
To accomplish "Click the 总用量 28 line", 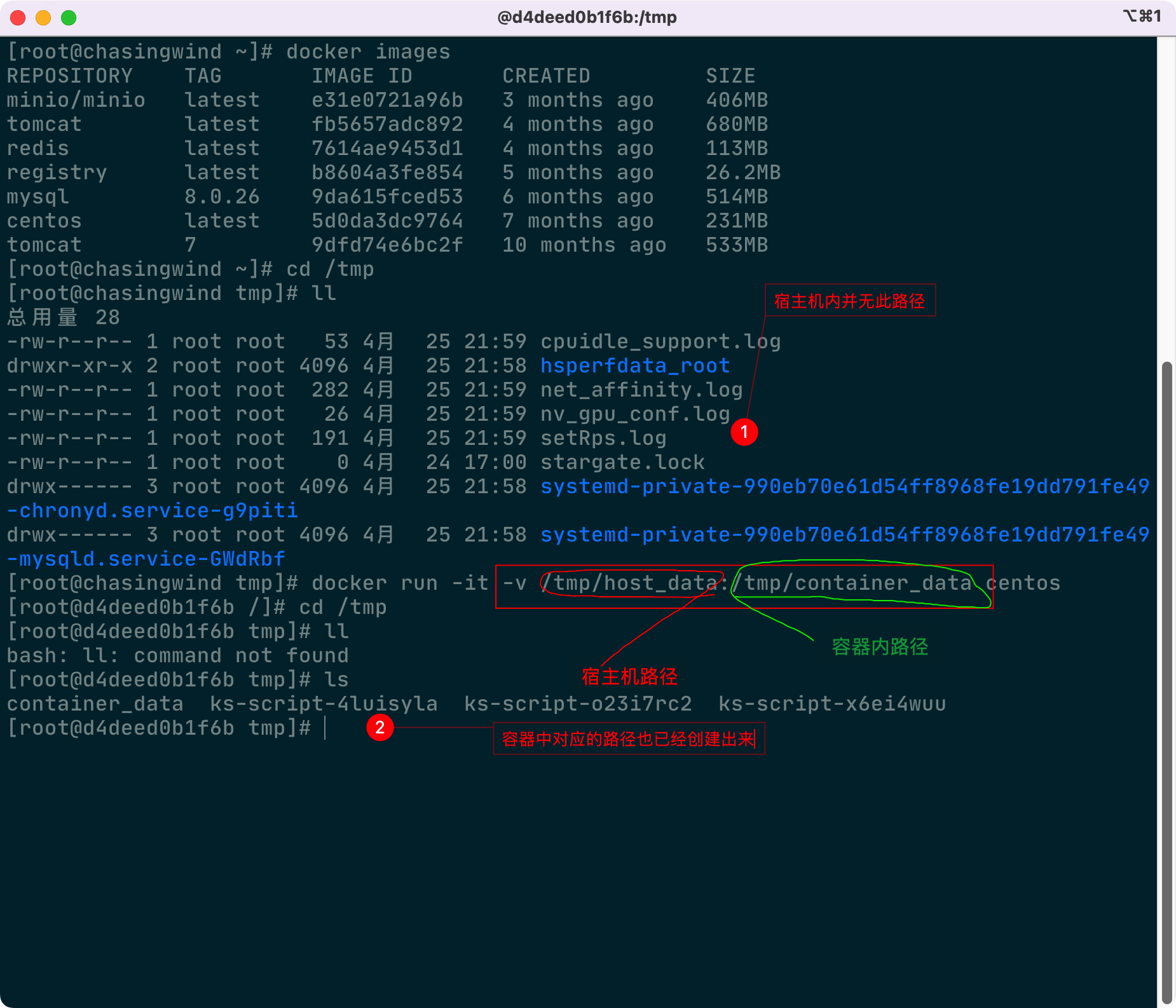I will click(63, 317).
